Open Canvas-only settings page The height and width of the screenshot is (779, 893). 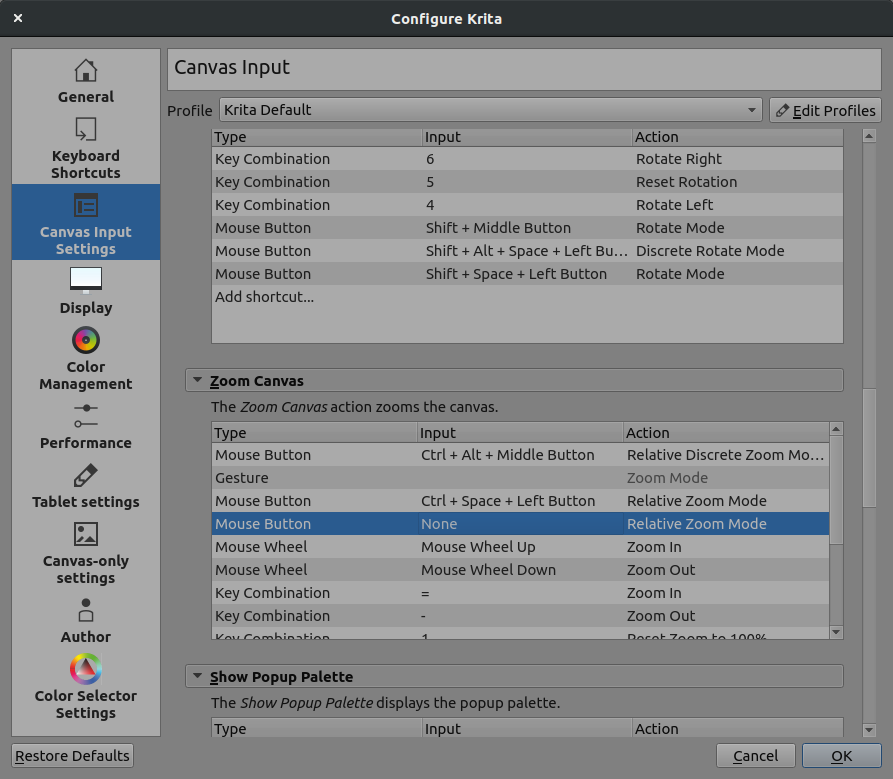pyautogui.click(x=85, y=554)
